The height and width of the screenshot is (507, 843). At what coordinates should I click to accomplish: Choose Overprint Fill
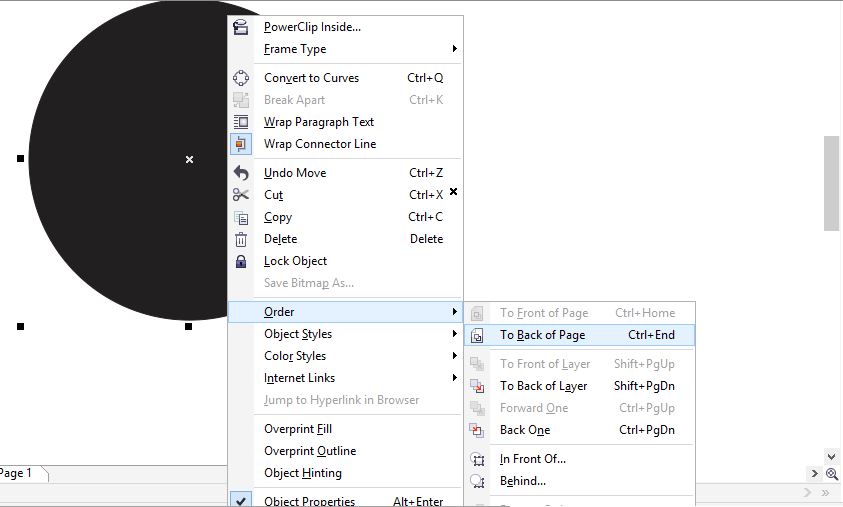coord(345,429)
